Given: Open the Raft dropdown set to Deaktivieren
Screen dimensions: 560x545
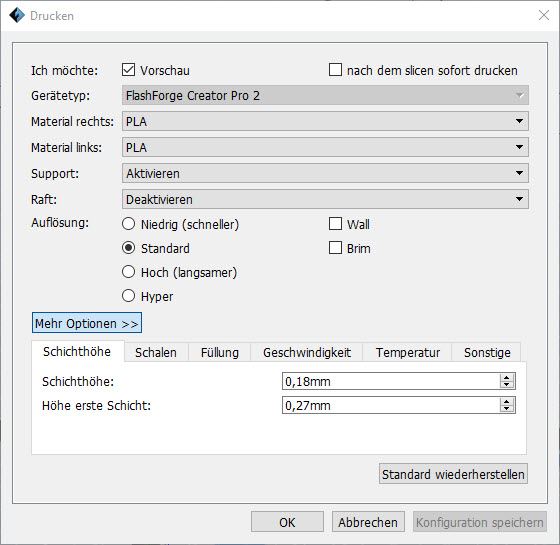Looking at the screenshot, I should pyautogui.click(x=325, y=199).
